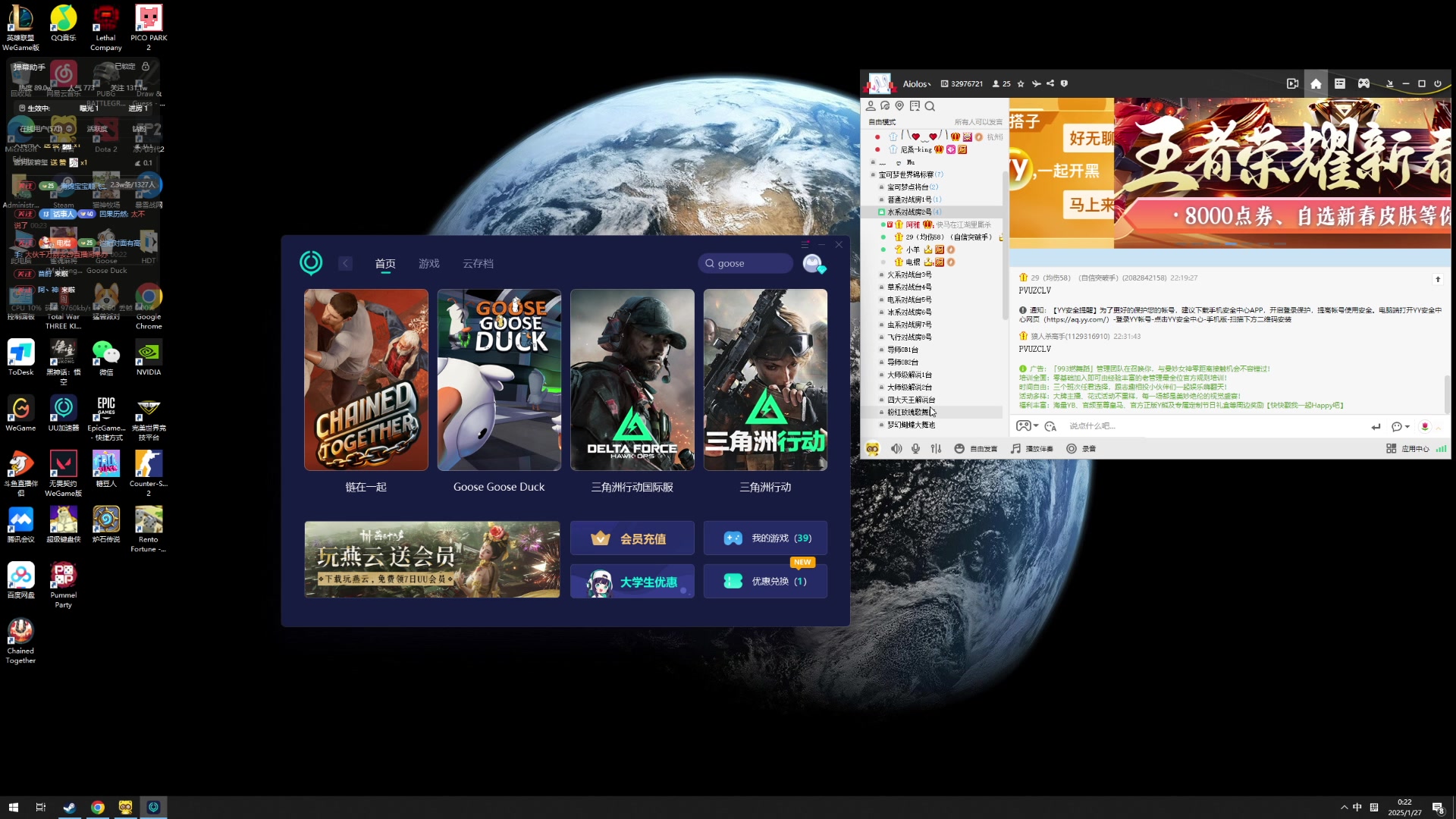
Task: Switch to the 首页 tab in UU launcher
Action: [x=385, y=263]
